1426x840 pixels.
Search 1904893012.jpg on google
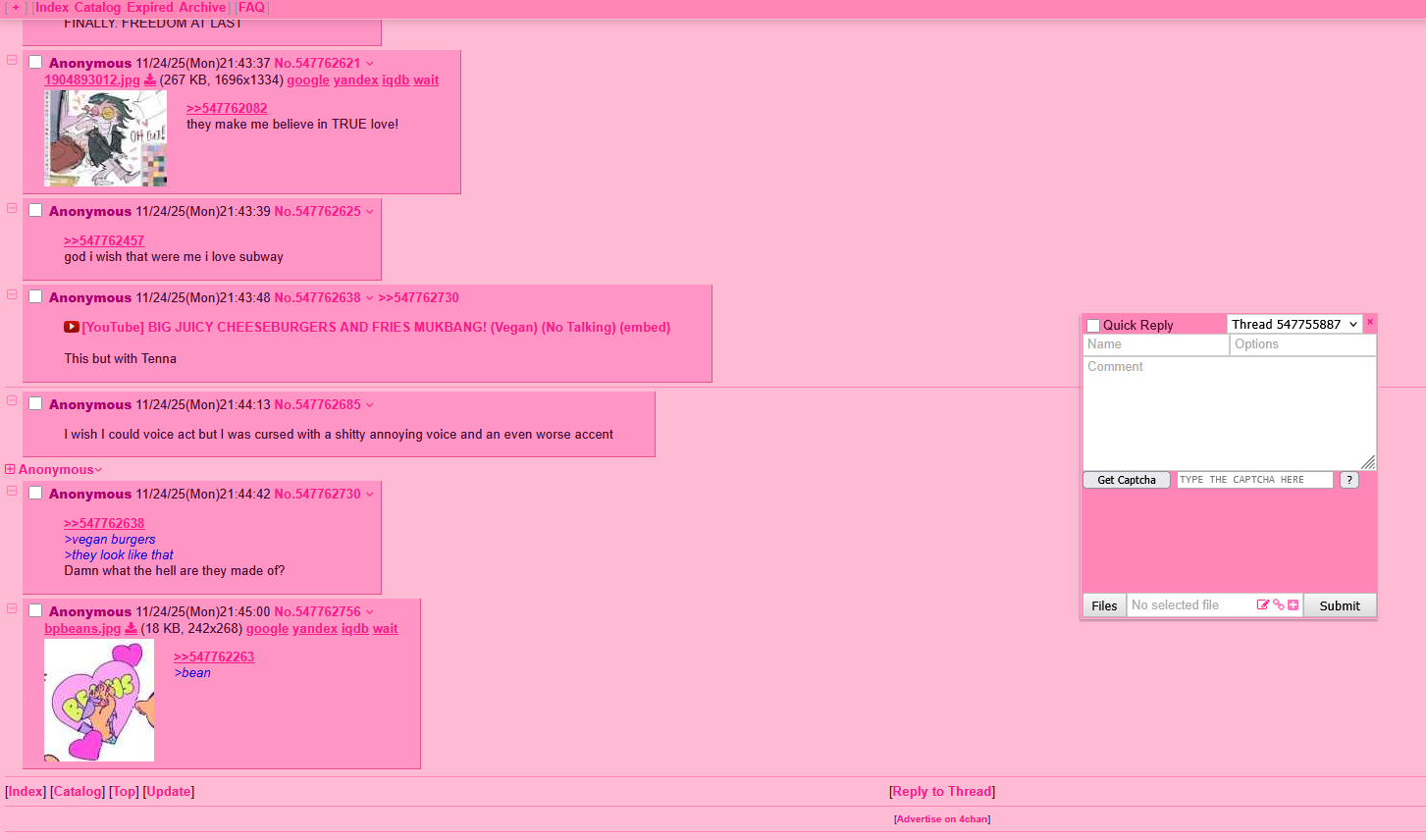click(x=308, y=80)
